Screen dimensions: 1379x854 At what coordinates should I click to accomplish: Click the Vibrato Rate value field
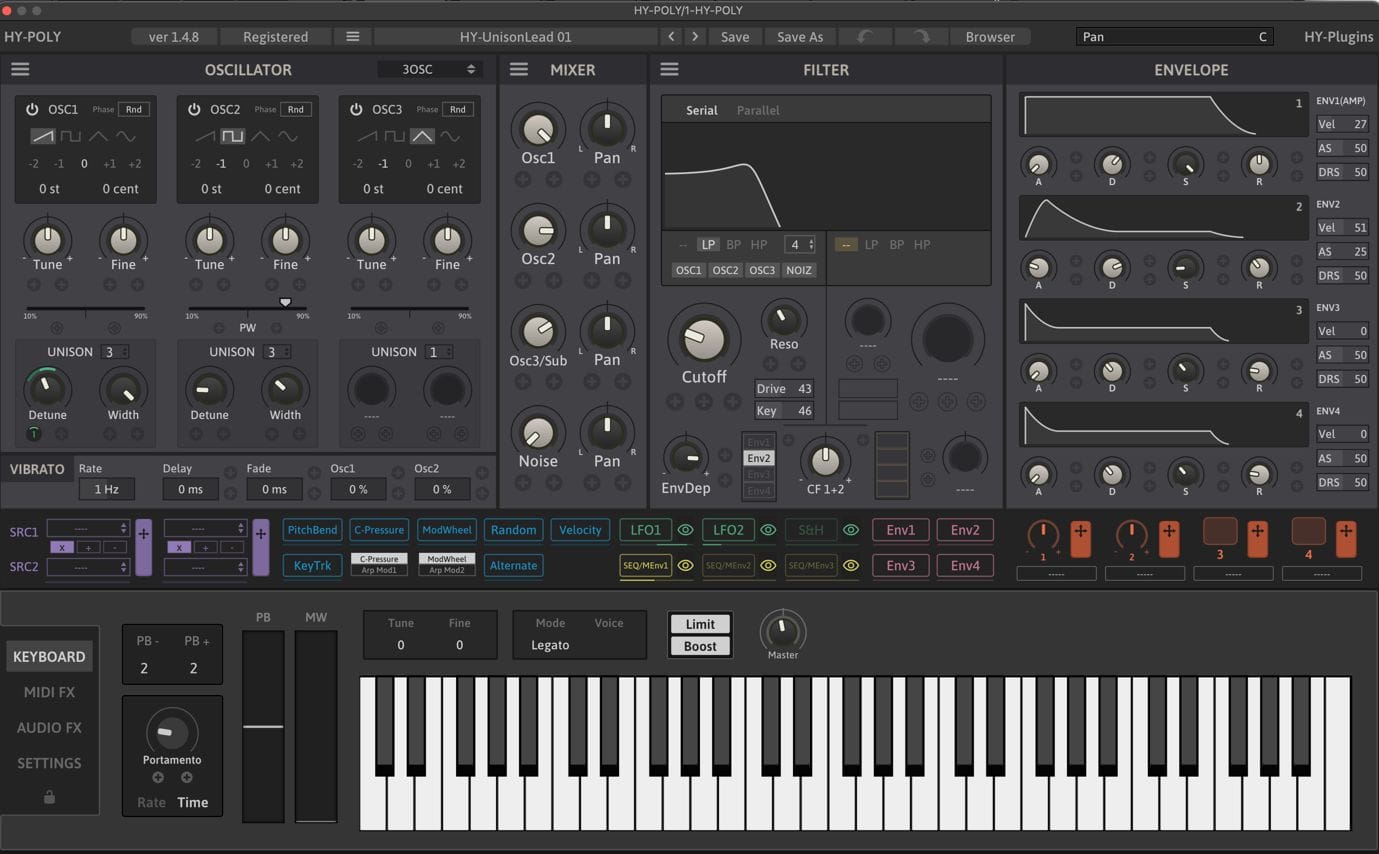coord(106,489)
